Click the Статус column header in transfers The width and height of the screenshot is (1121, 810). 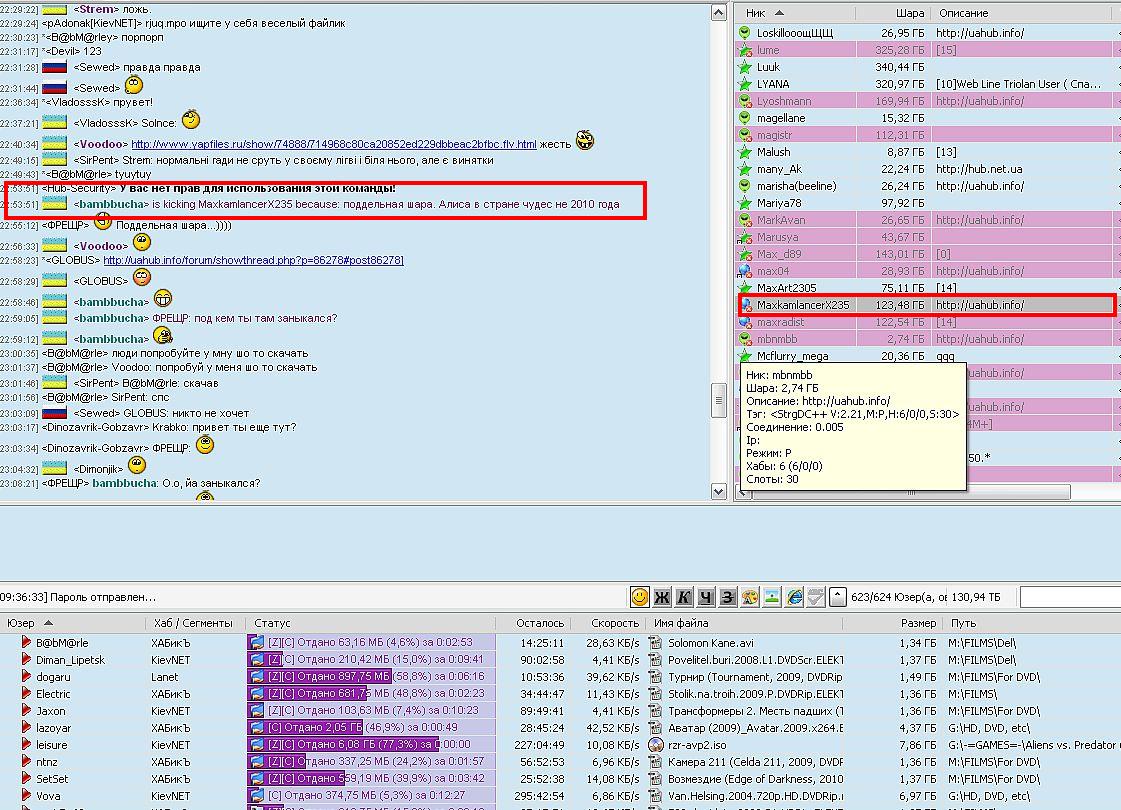(273, 623)
